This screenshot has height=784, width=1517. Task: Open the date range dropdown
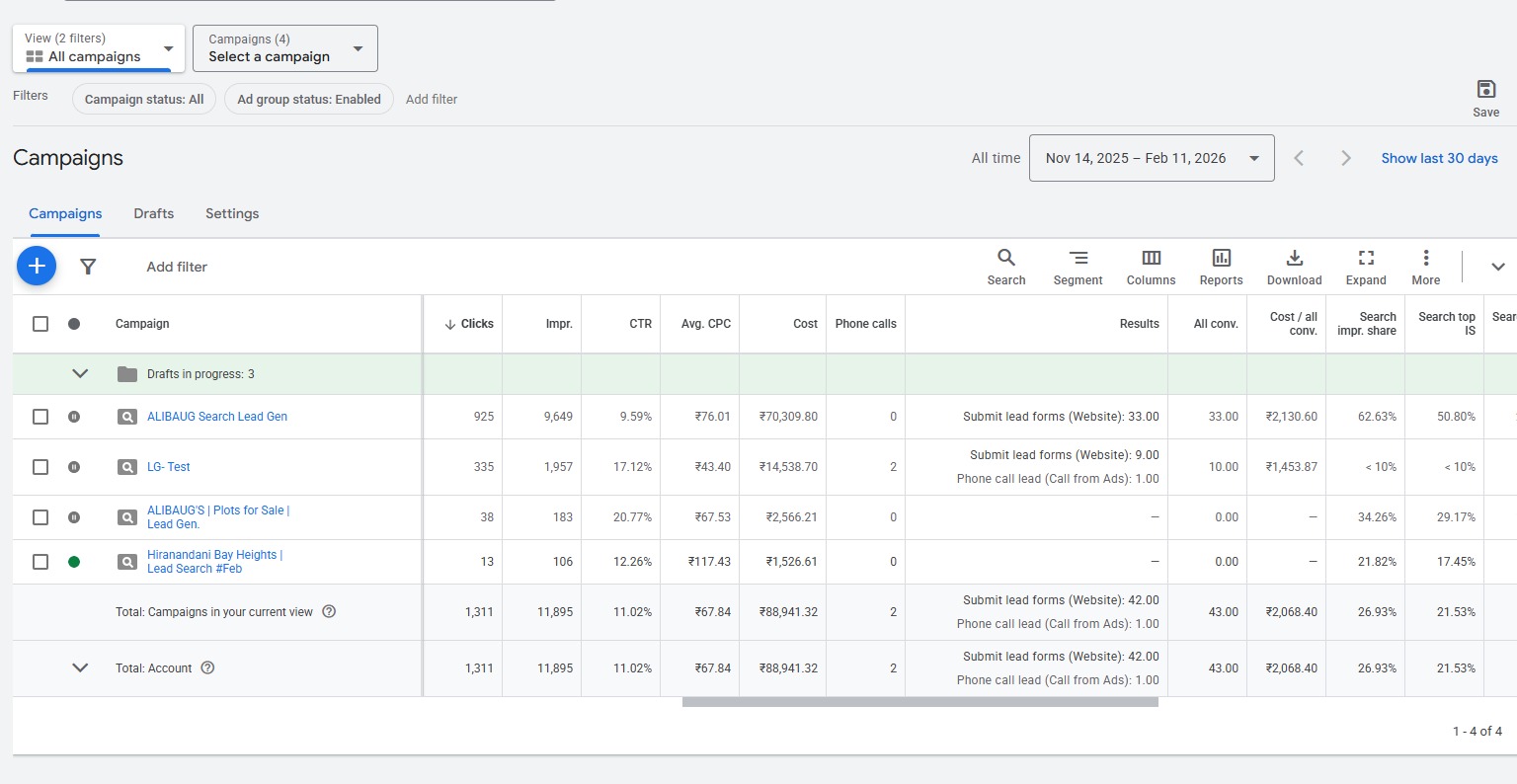[x=1152, y=158]
